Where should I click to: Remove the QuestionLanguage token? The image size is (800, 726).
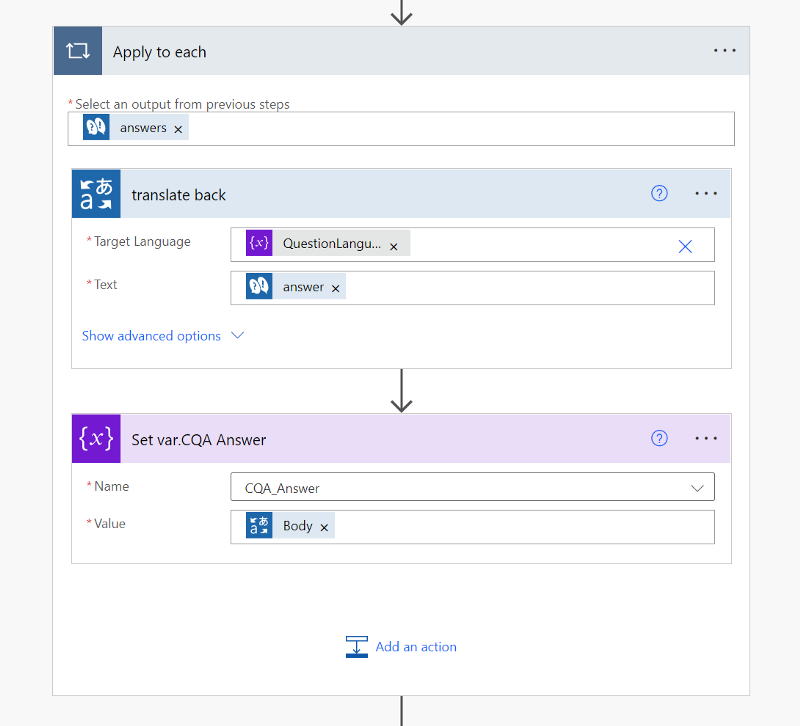point(393,247)
